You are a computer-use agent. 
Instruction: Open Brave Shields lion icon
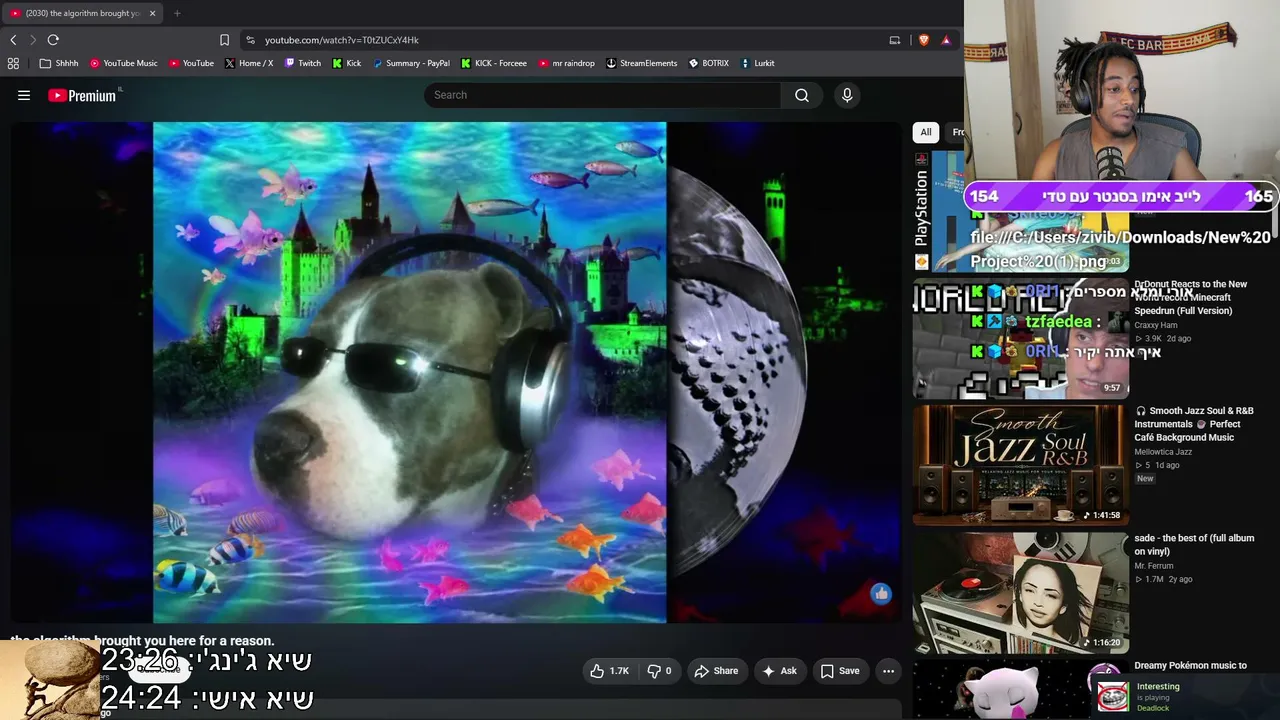point(923,40)
